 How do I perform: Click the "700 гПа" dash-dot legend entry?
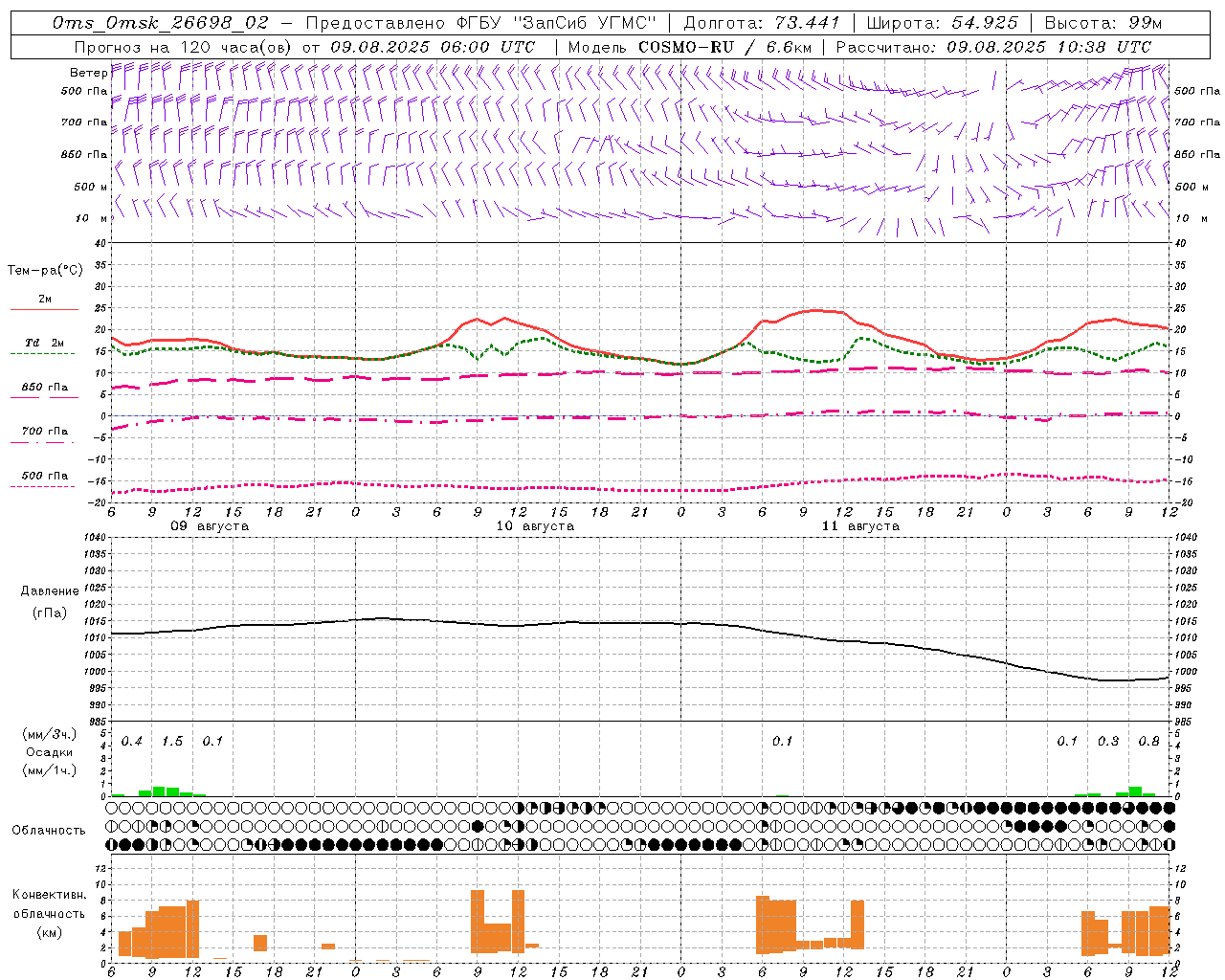pos(45,432)
